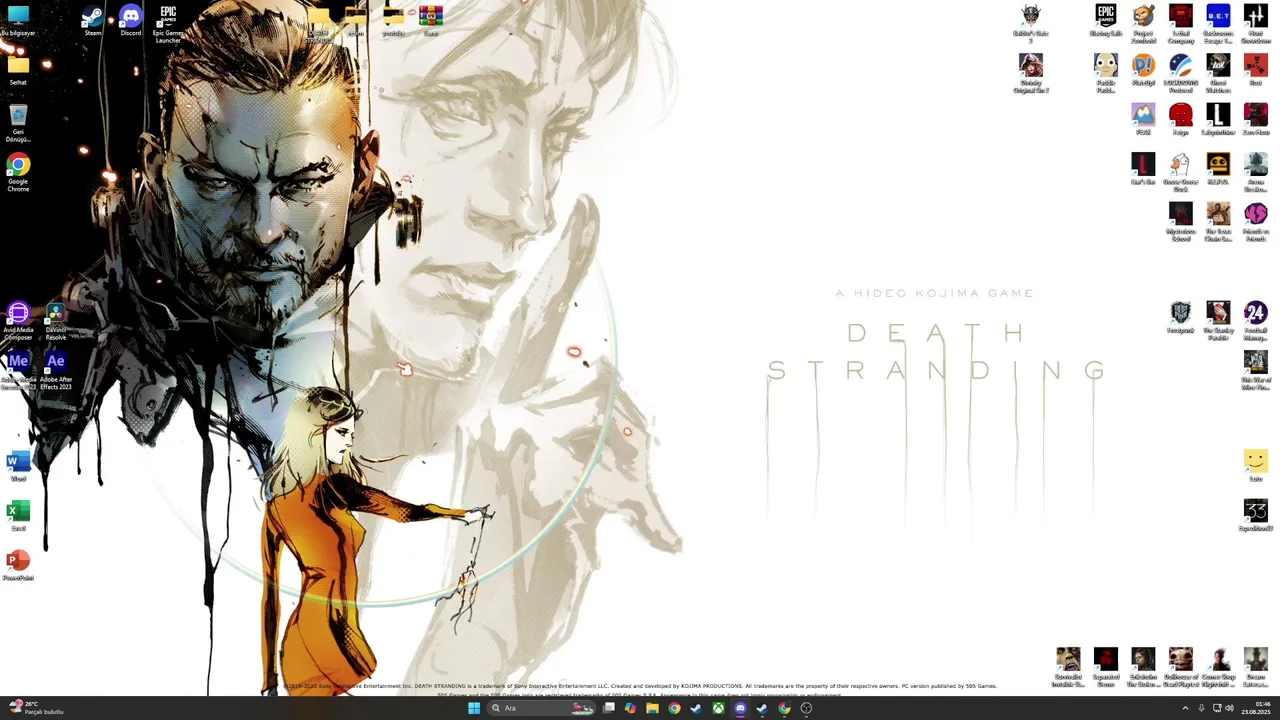Click the microphone icon in system tray

click(1201, 708)
